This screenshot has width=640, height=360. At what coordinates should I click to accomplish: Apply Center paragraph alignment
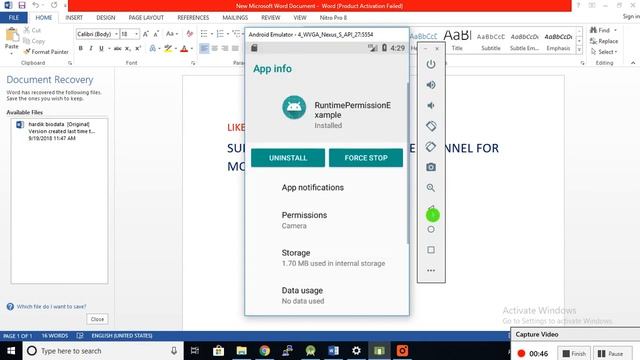[214, 48]
